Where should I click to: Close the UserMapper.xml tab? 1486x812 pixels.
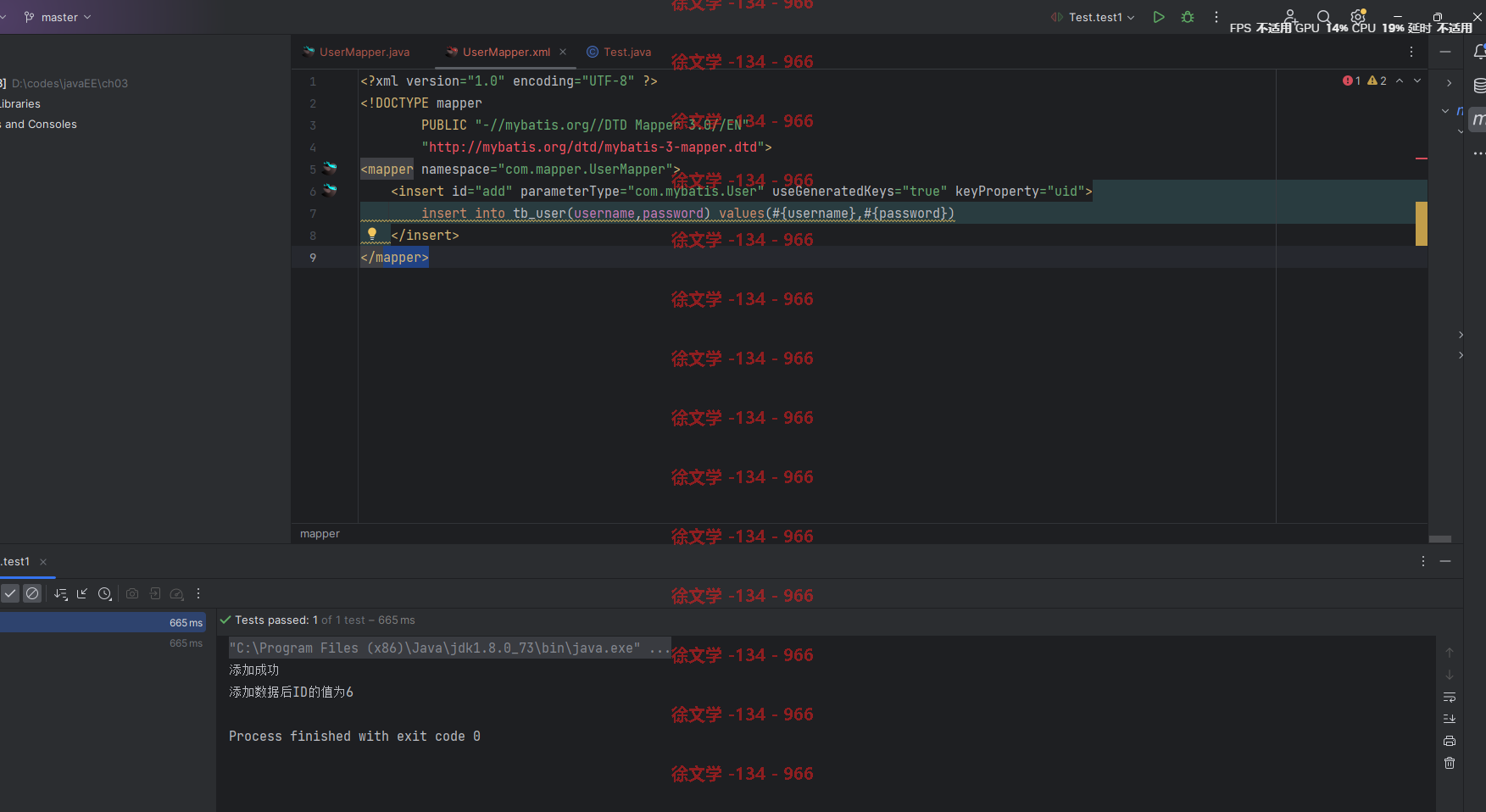coord(563,52)
